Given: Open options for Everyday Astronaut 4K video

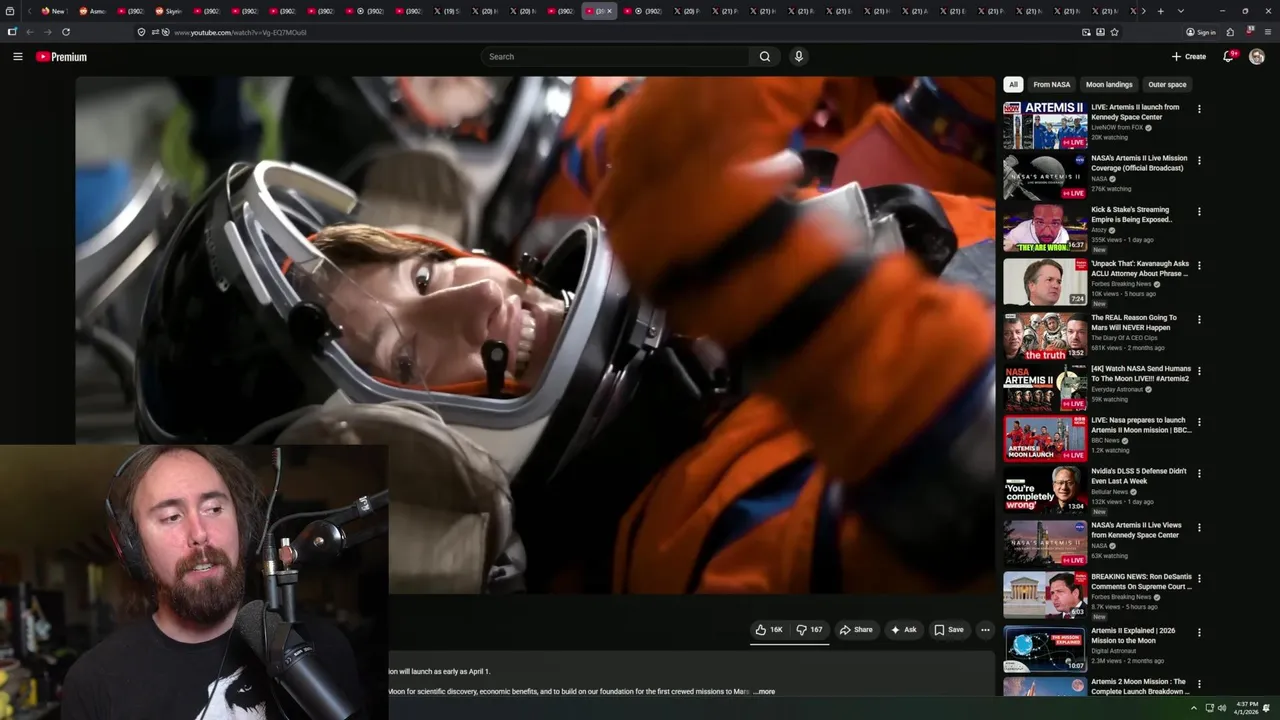Looking at the screenshot, I should (1199, 371).
